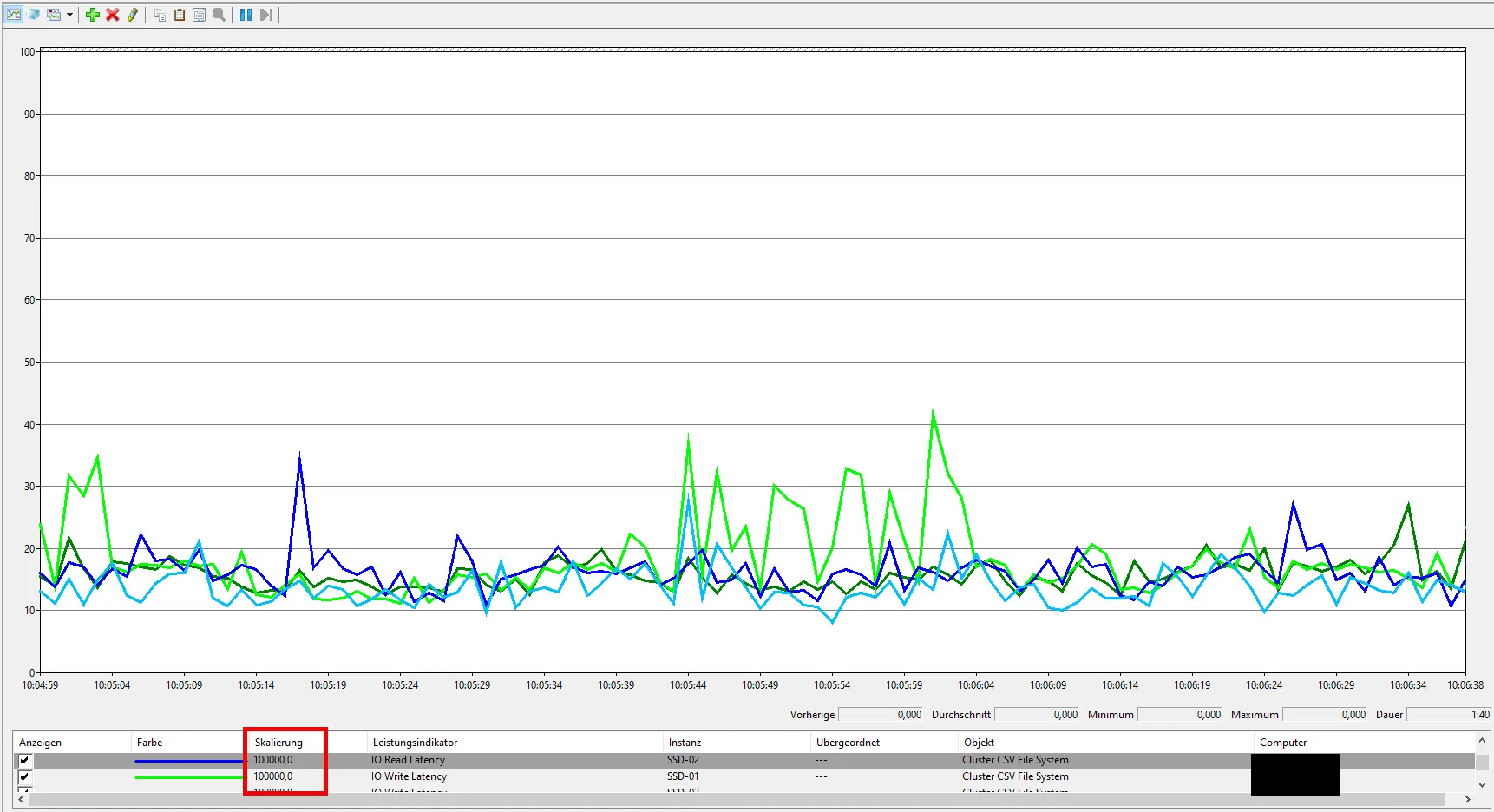Screen dimensions: 1494x812
Task: Click the counter list scroll up arrow
Action: [x=1482, y=741]
